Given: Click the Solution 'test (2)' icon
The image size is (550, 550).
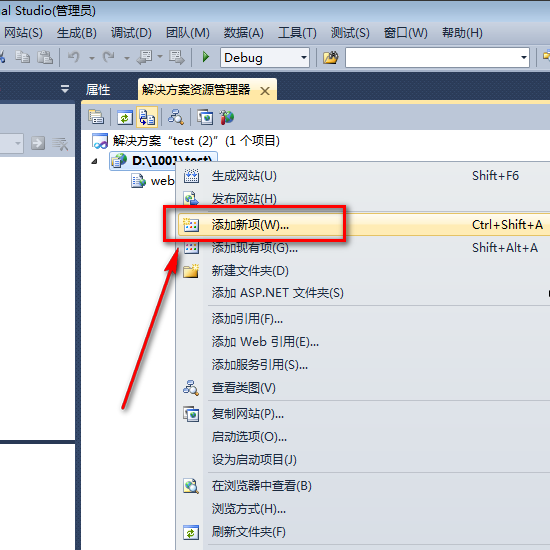Looking at the screenshot, I should 100,141.
